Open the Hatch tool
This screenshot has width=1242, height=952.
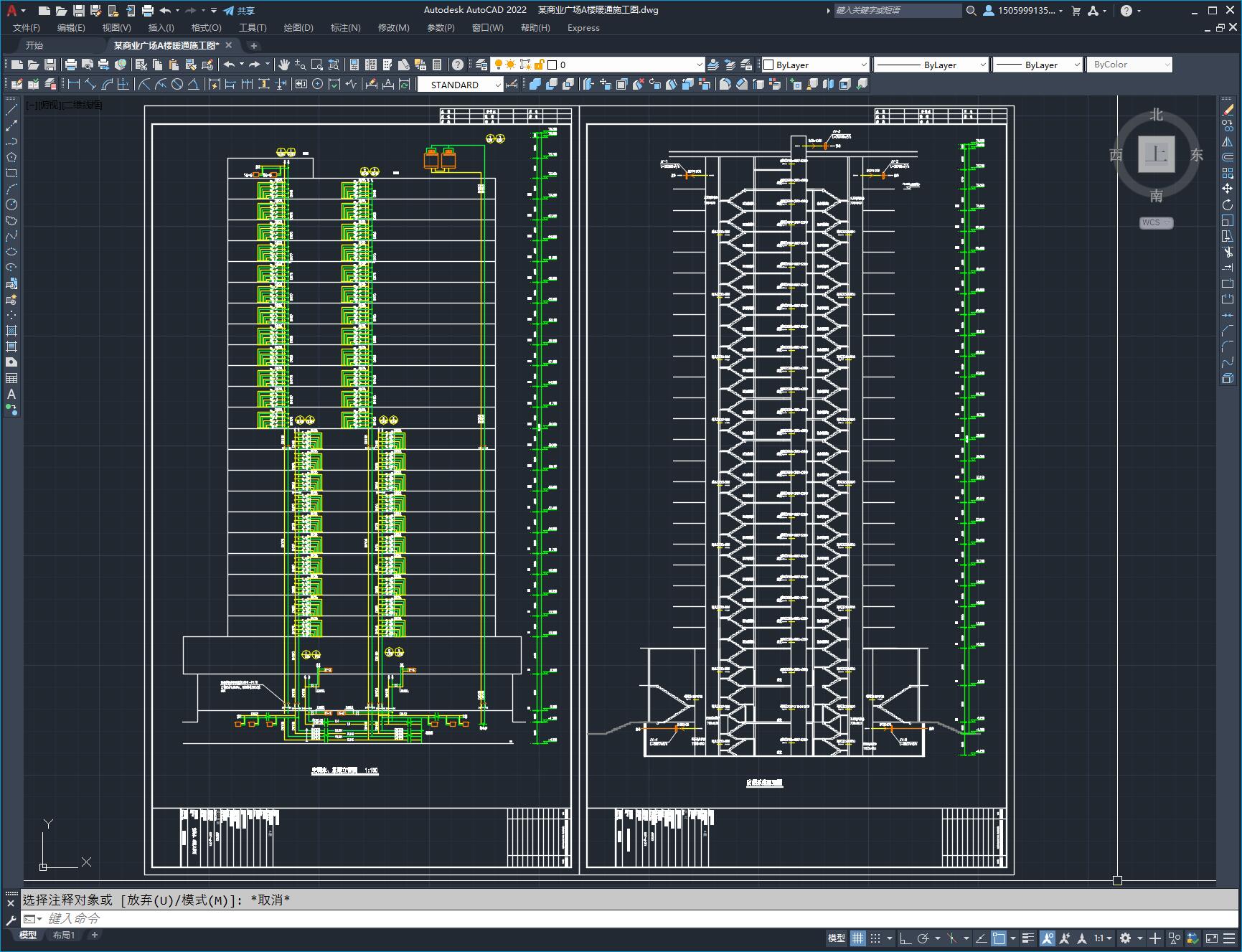pos(11,331)
